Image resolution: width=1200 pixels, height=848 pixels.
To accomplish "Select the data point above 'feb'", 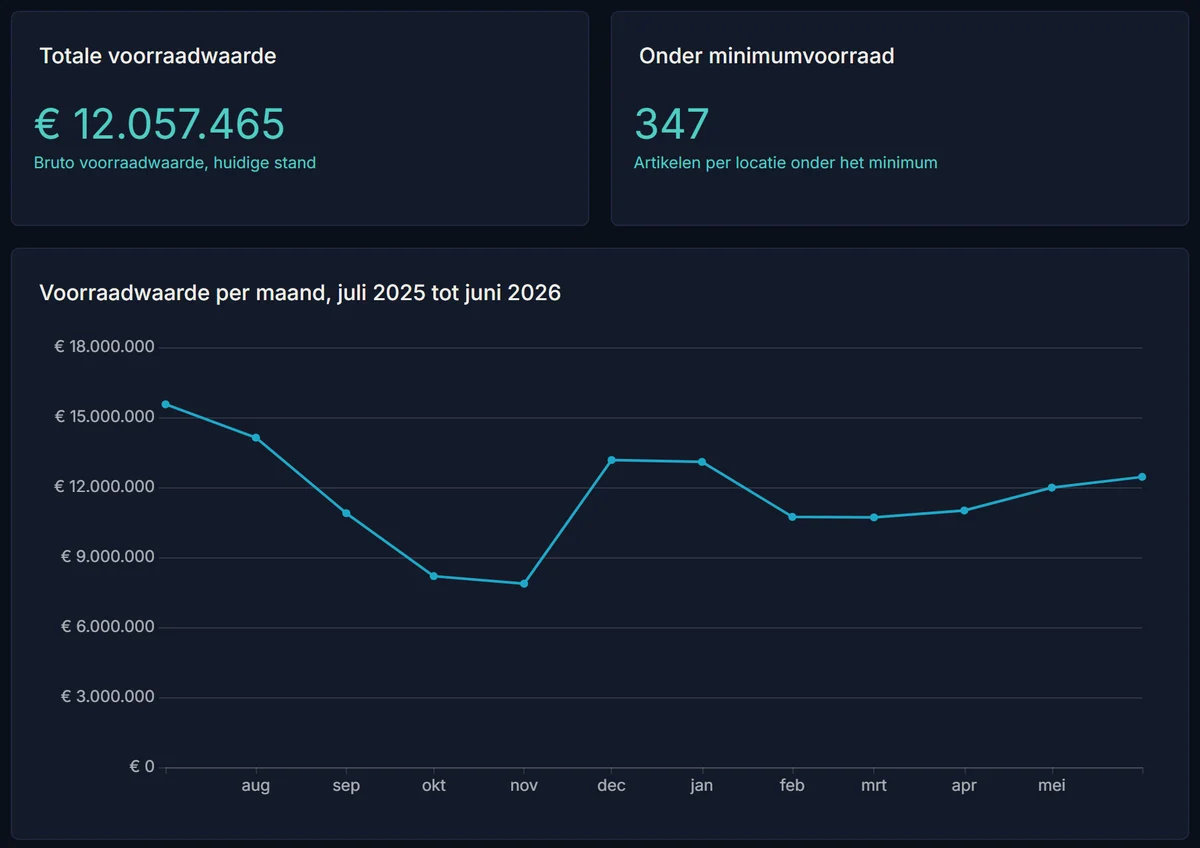I will coord(792,517).
